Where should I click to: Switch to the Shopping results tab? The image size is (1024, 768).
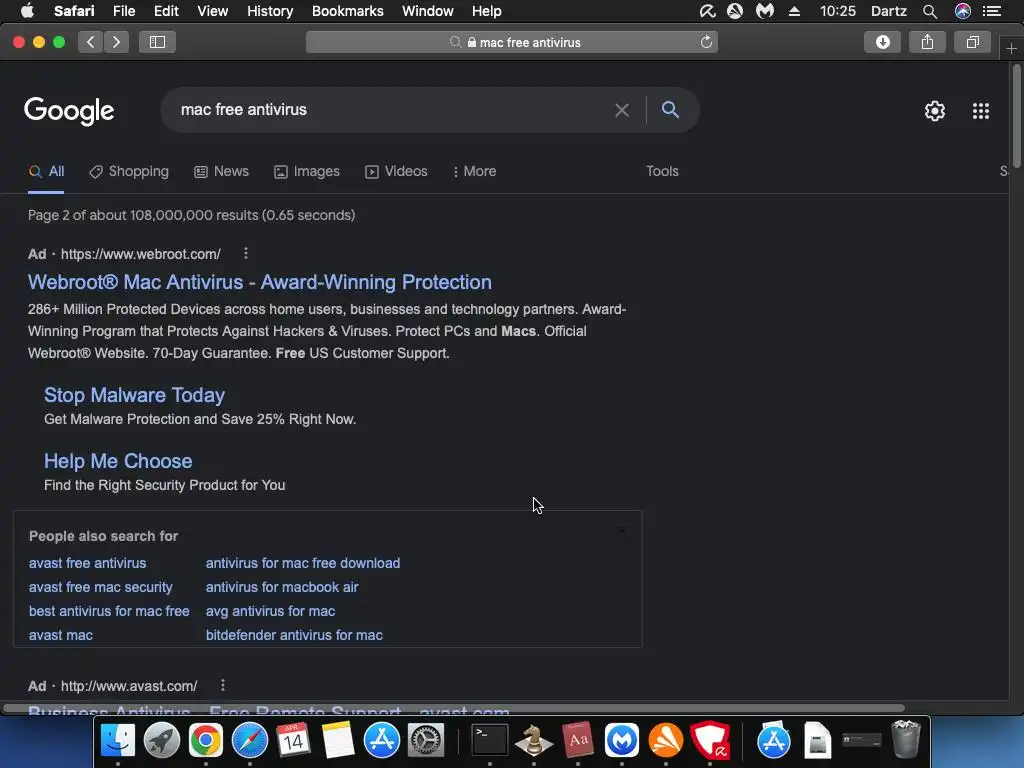(129, 171)
